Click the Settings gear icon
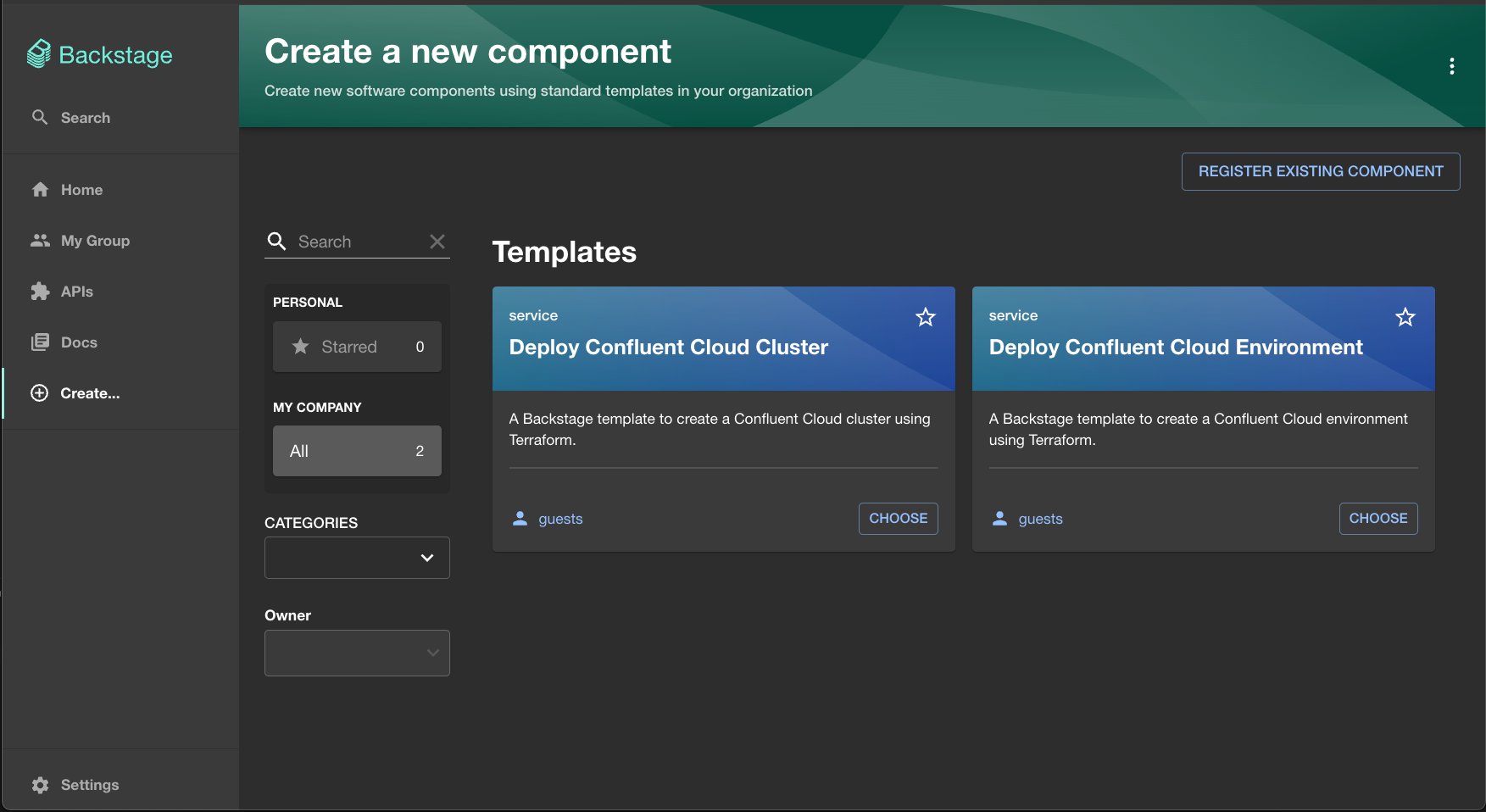Image resolution: width=1486 pixels, height=812 pixels. [x=40, y=785]
